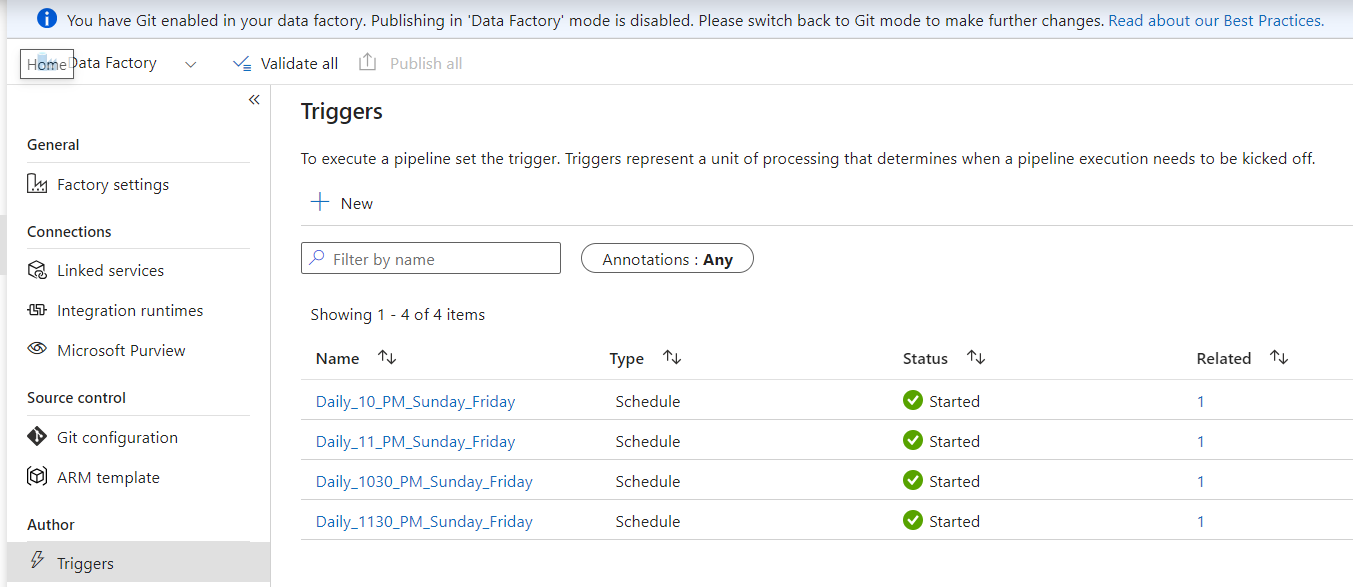1353x587 pixels.
Task: Click the plus icon for New trigger
Action: [320, 203]
